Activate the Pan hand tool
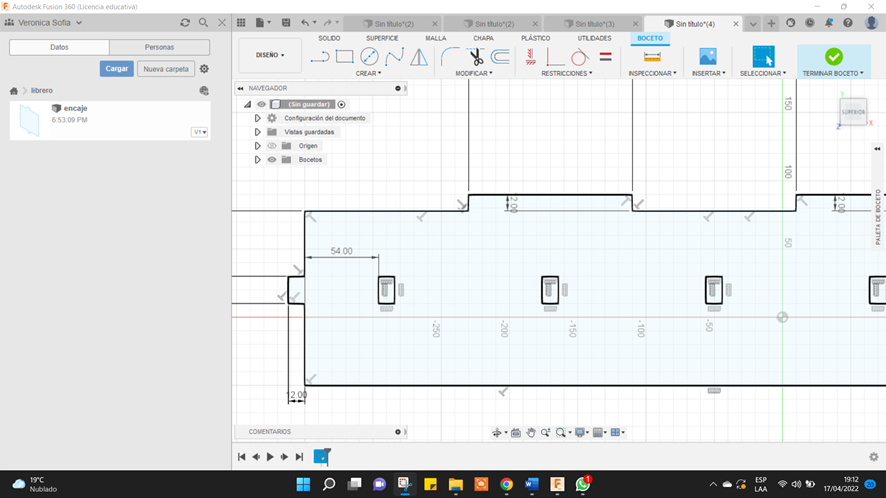Viewport: 886px width, 498px height. tap(532, 432)
